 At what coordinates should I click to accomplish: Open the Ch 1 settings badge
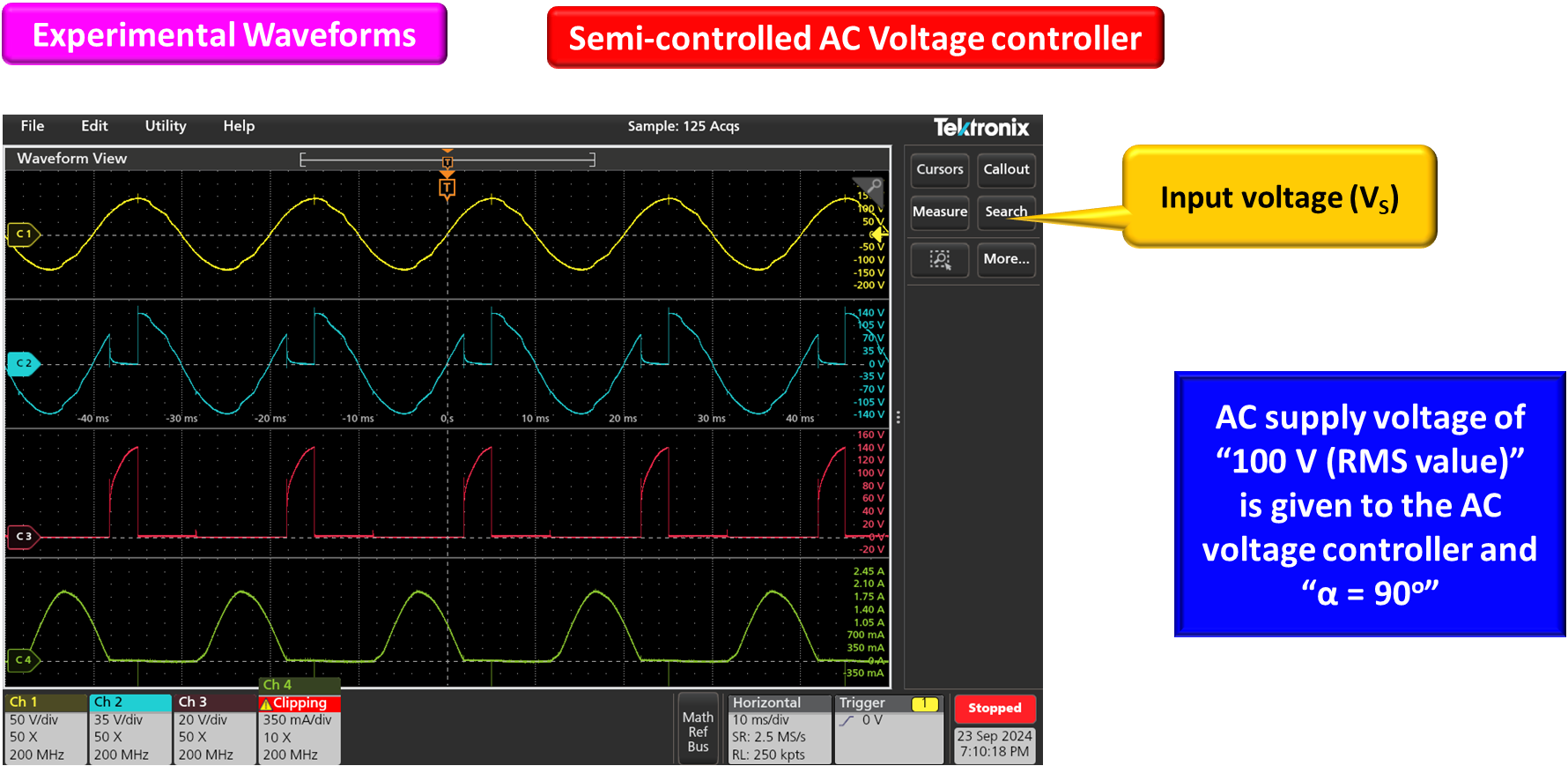(45, 729)
